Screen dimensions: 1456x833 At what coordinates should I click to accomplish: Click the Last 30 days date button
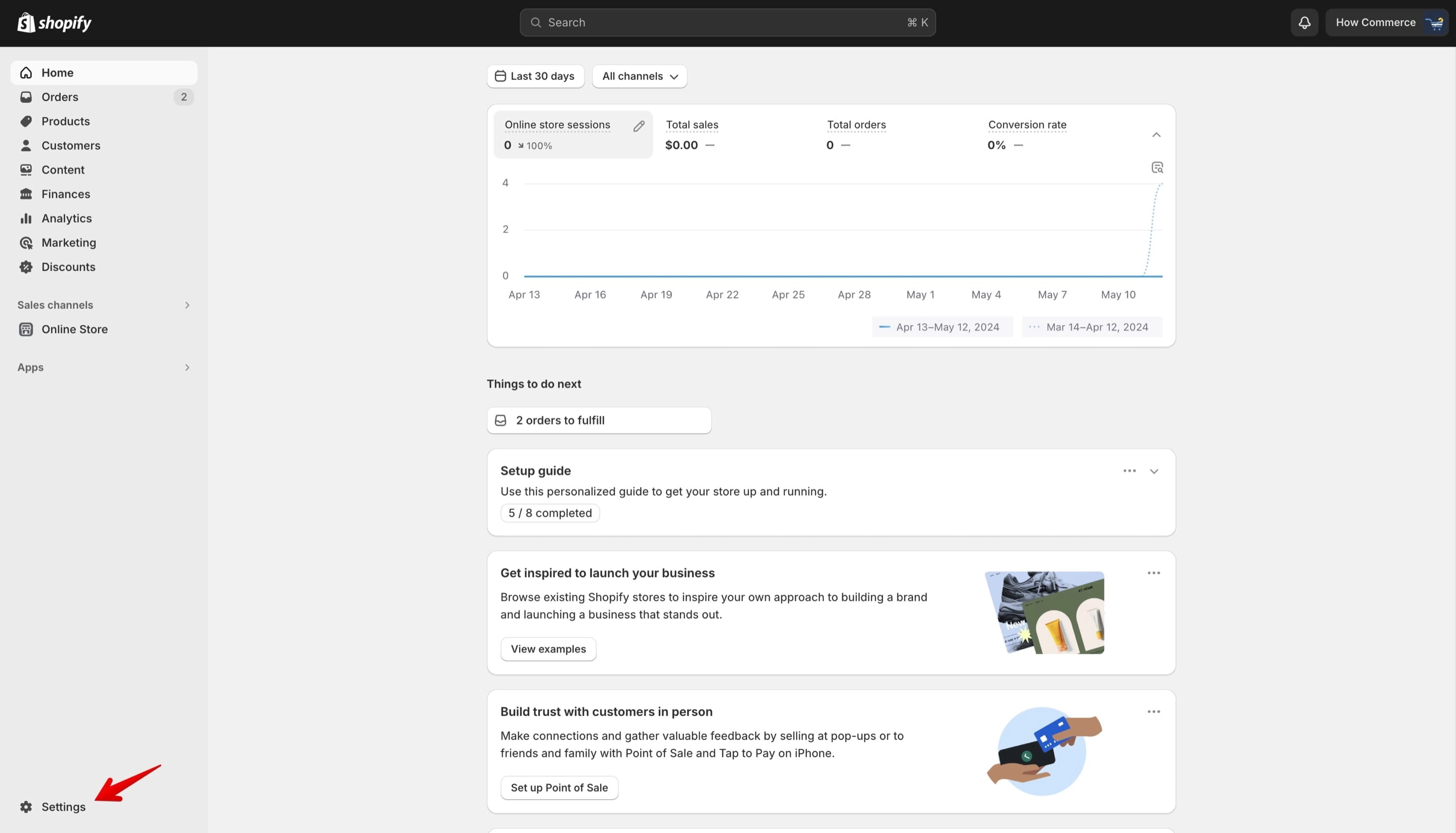[x=535, y=76]
